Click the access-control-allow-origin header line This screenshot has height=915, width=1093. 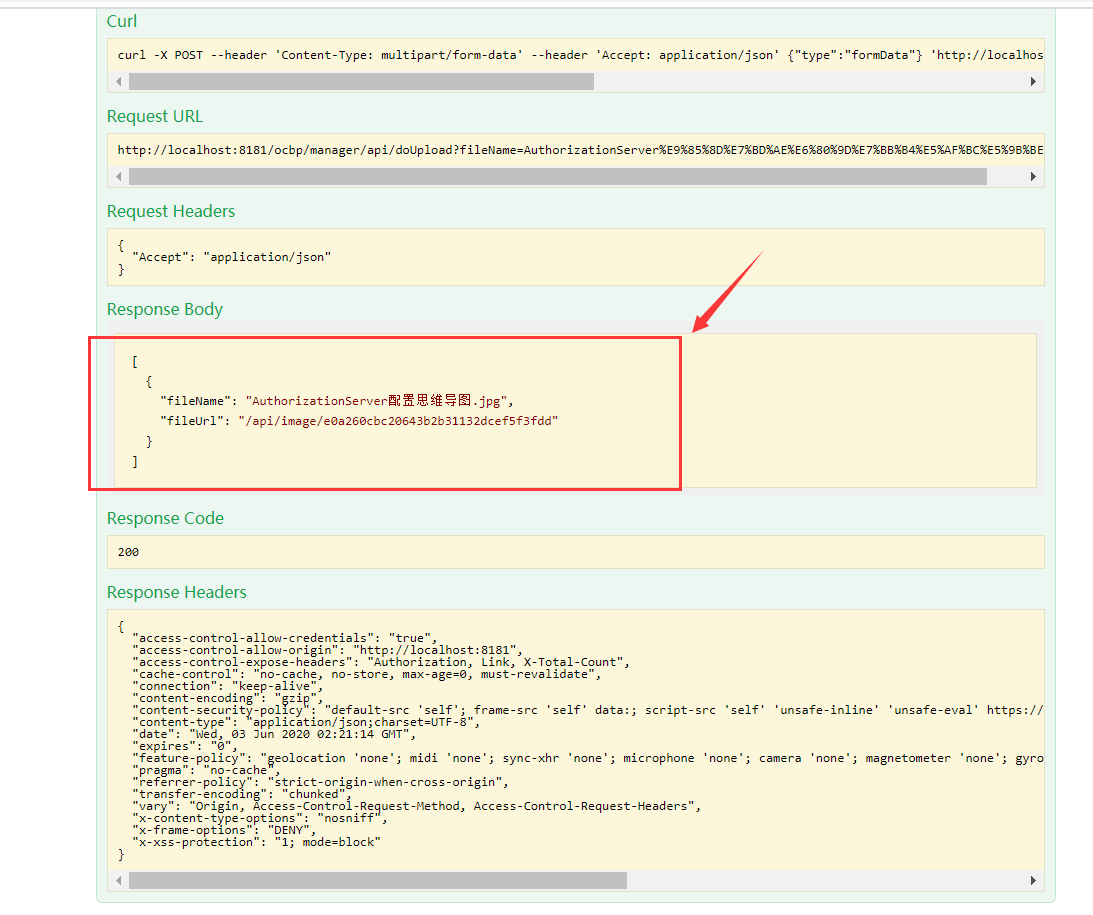327,650
